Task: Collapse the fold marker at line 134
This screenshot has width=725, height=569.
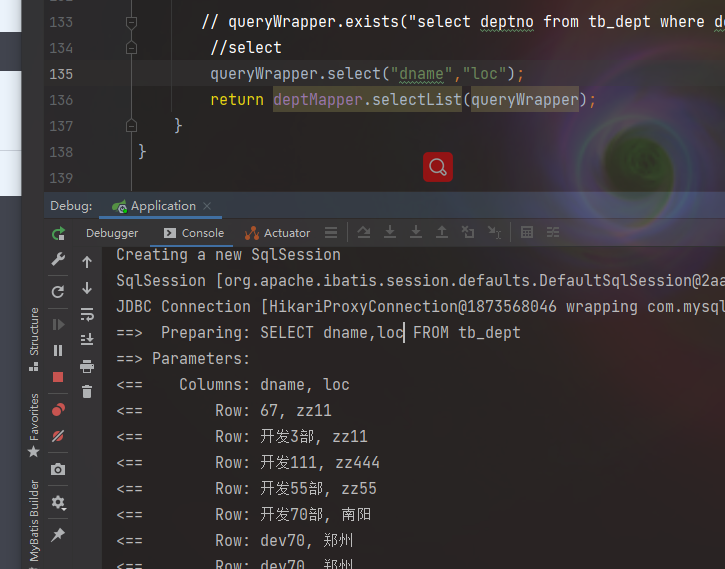Action: [131, 48]
